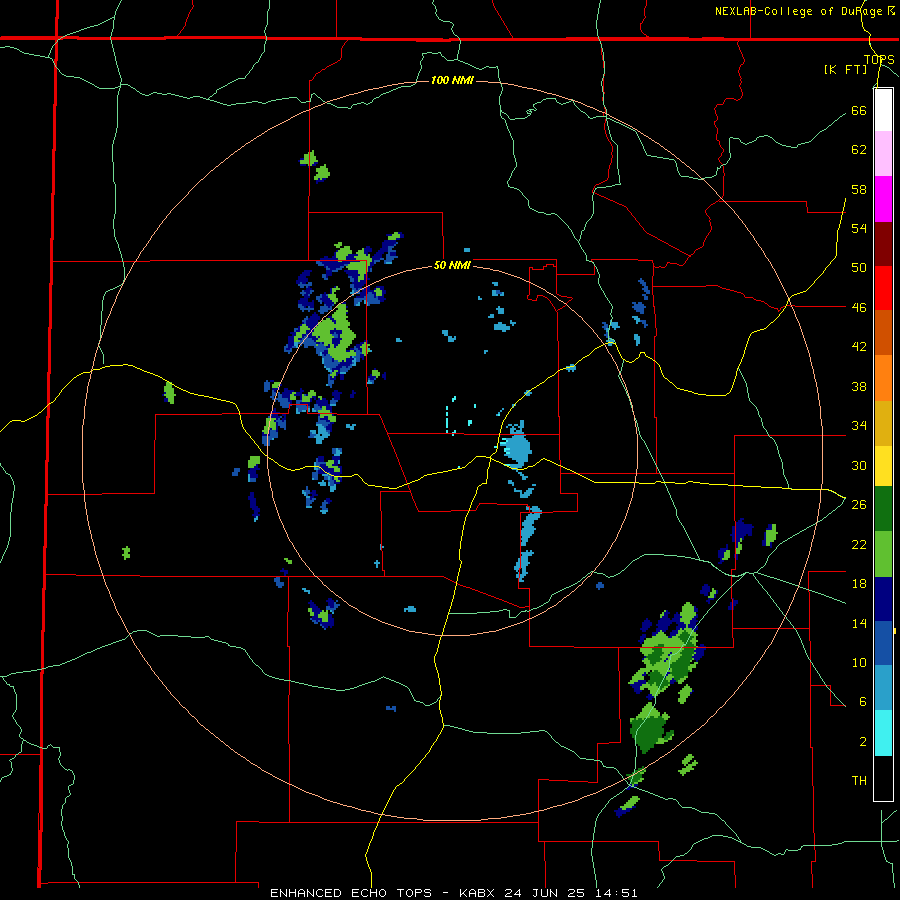The height and width of the screenshot is (900, 900).
Task: Click the bright yellow legend swatch
Action: pyautogui.click(x=883, y=466)
